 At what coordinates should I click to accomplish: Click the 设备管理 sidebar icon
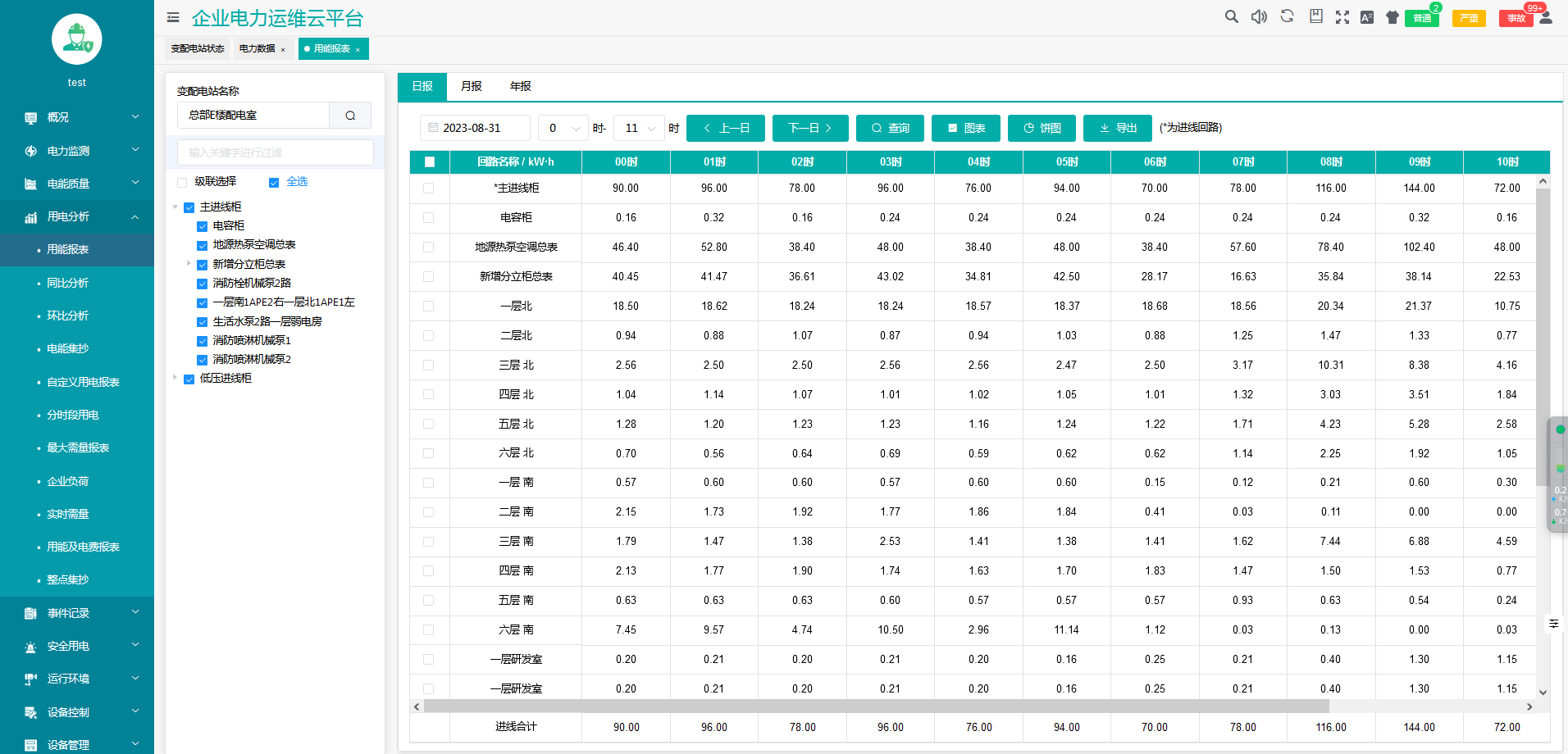(x=30, y=745)
